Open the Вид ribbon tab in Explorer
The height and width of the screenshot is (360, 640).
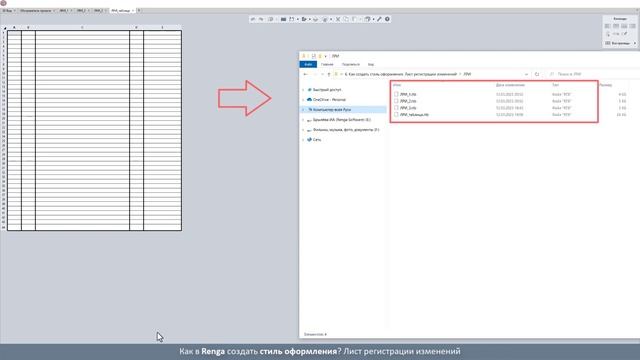click(371, 64)
